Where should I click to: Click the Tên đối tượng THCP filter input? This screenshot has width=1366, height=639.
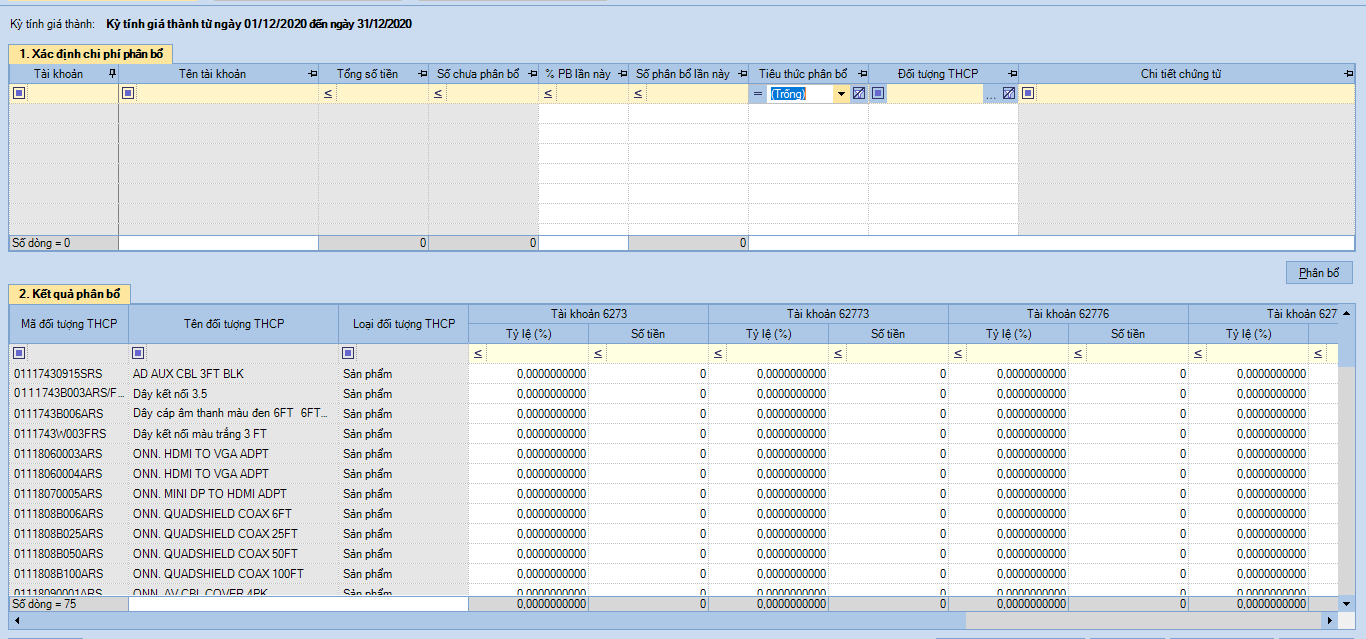coord(241,354)
